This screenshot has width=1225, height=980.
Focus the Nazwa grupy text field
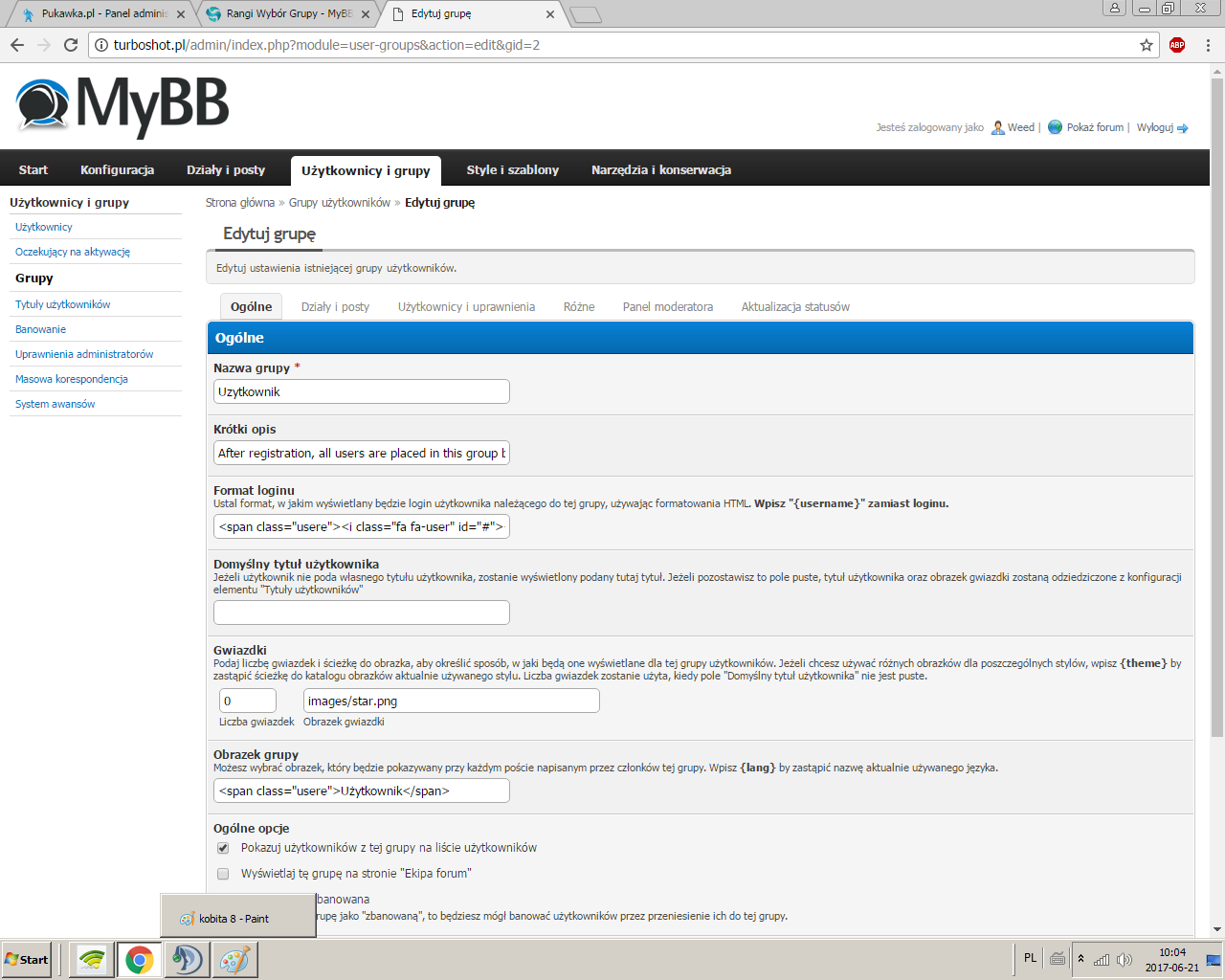362,391
